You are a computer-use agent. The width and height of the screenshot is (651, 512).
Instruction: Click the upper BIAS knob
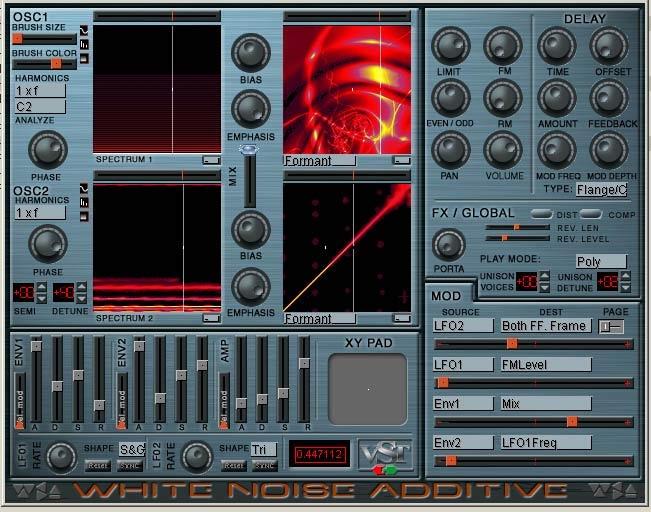[250, 53]
